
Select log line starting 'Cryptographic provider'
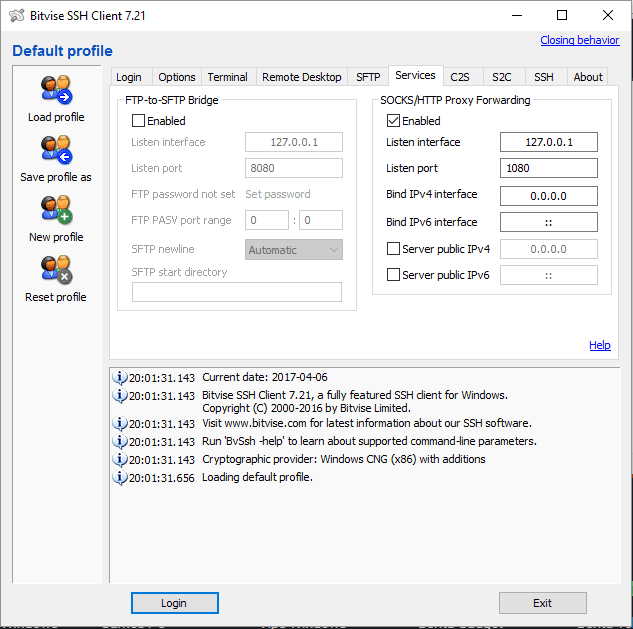coord(344,459)
